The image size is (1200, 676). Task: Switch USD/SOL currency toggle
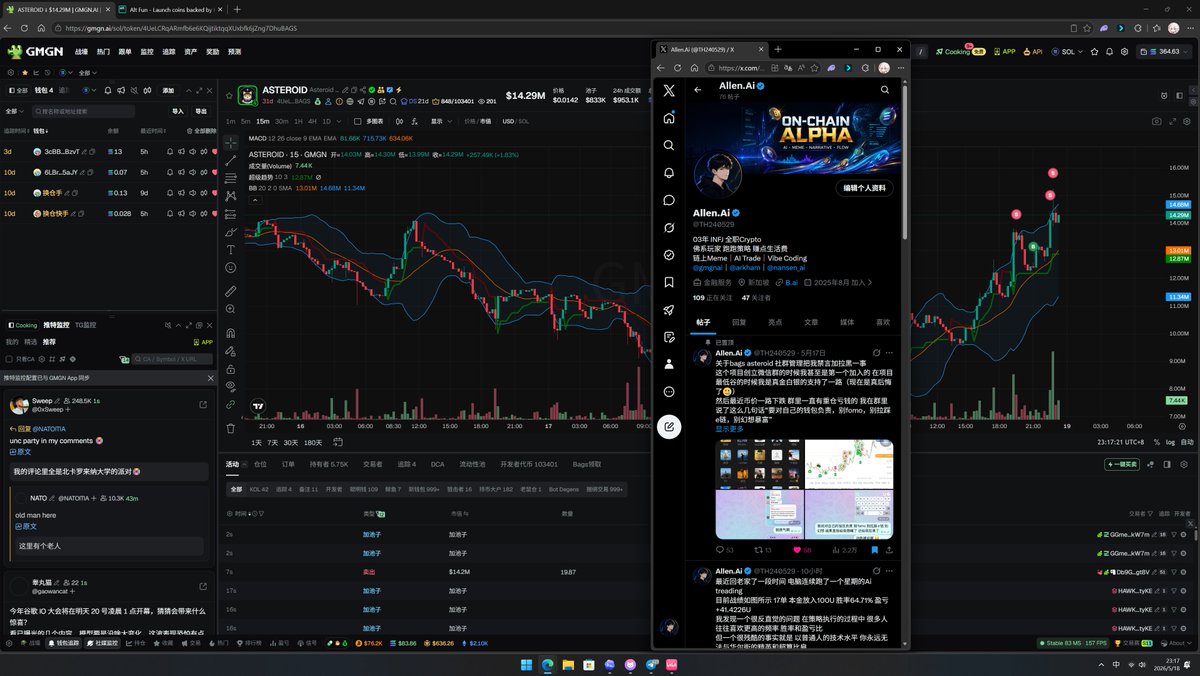[x=515, y=121]
